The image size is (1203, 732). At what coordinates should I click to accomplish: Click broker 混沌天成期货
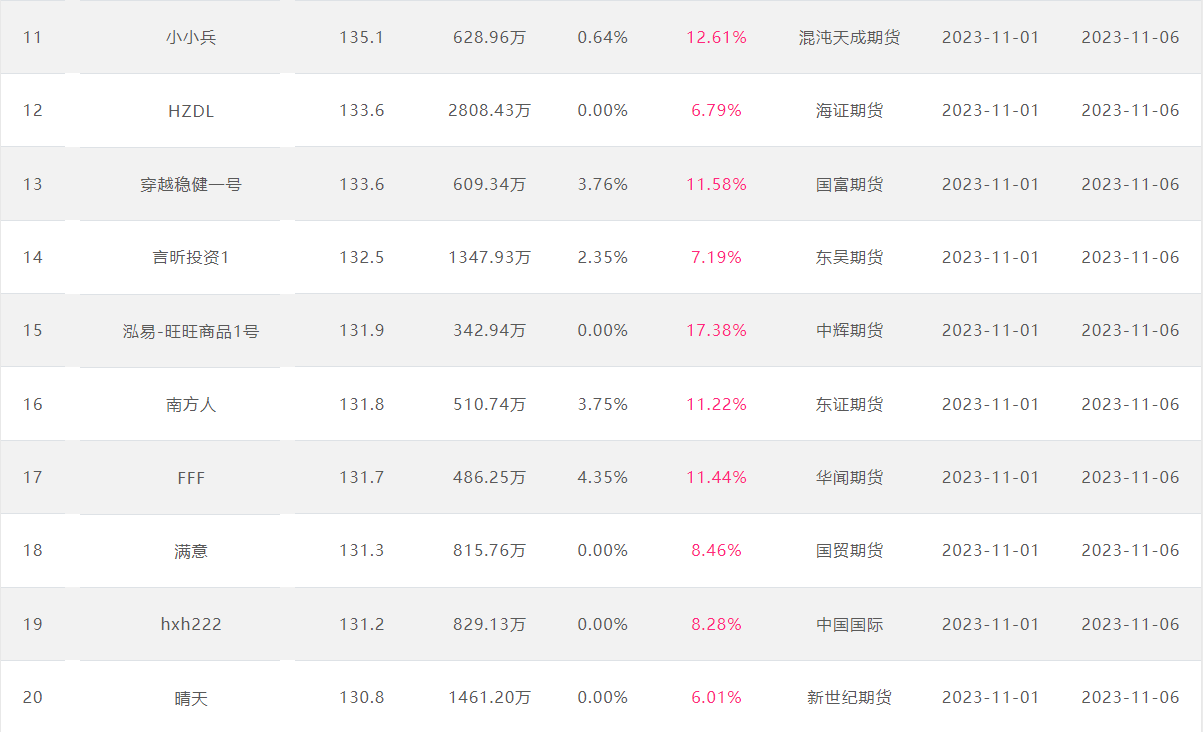(x=849, y=38)
